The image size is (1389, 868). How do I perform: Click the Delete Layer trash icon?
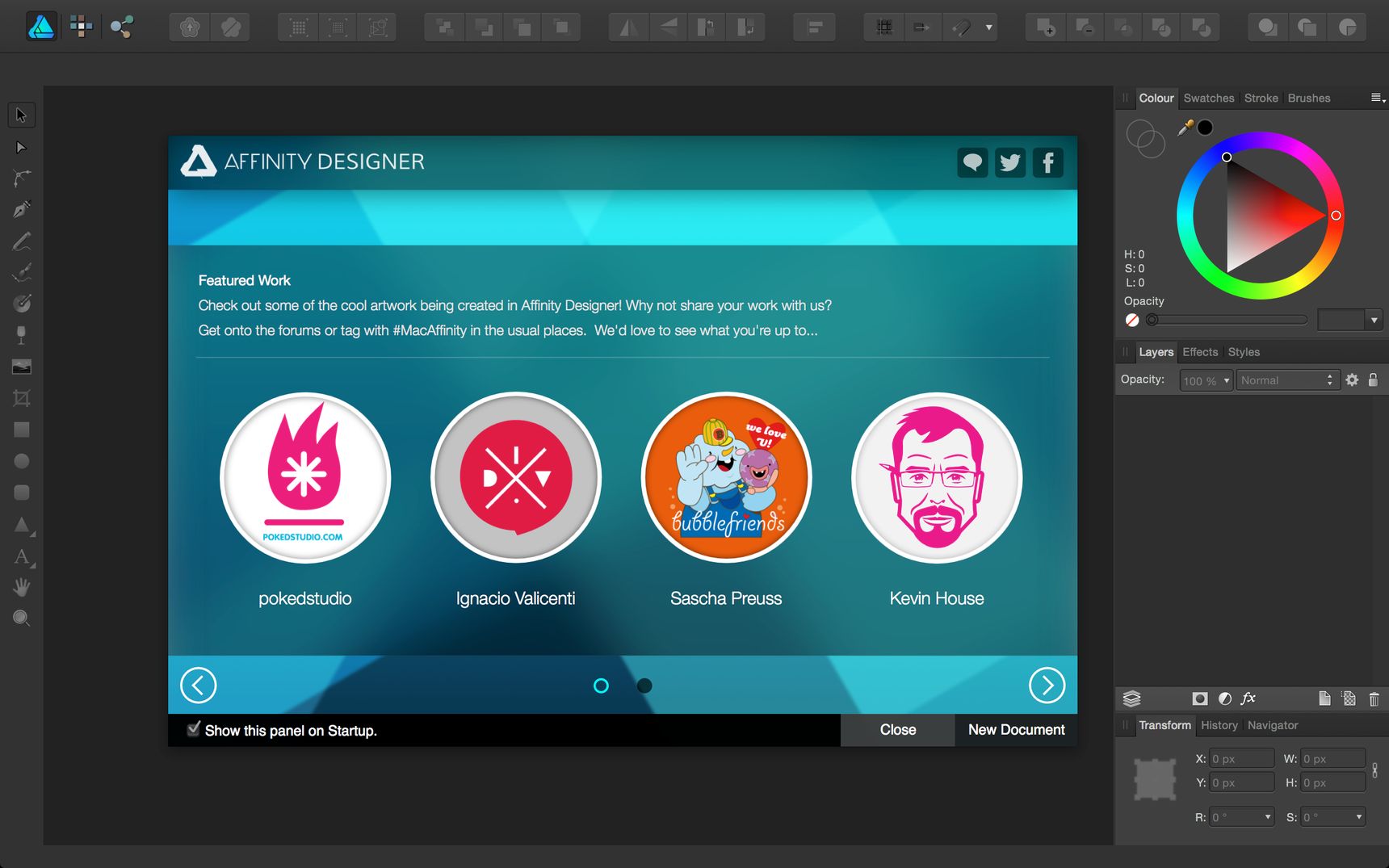tap(1374, 698)
